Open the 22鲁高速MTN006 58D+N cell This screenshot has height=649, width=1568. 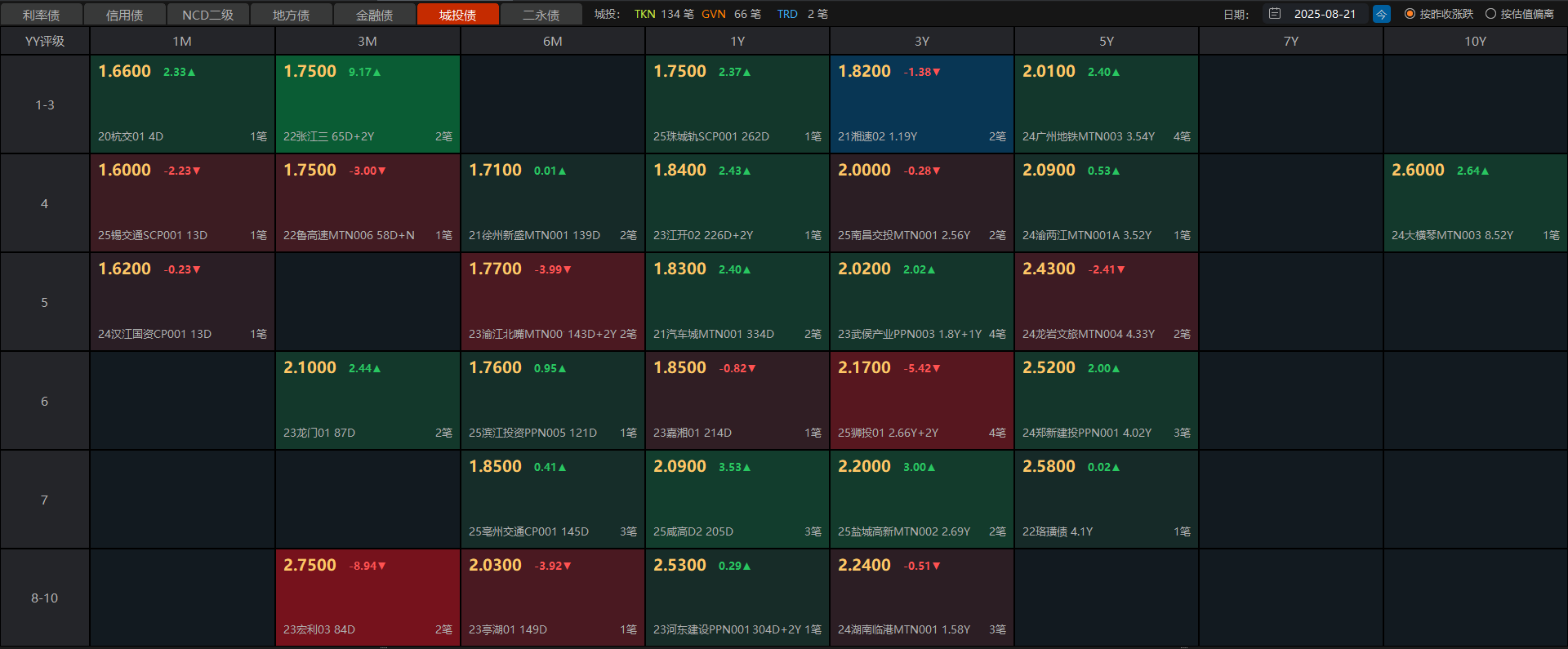pyautogui.click(x=367, y=202)
